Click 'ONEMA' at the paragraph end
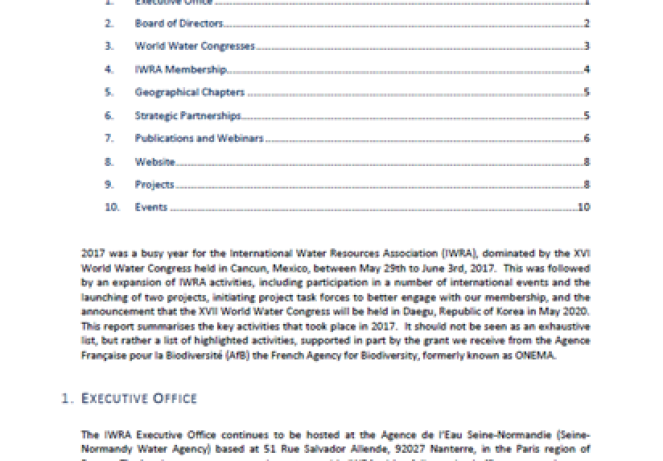663x461 pixels. pos(534,356)
